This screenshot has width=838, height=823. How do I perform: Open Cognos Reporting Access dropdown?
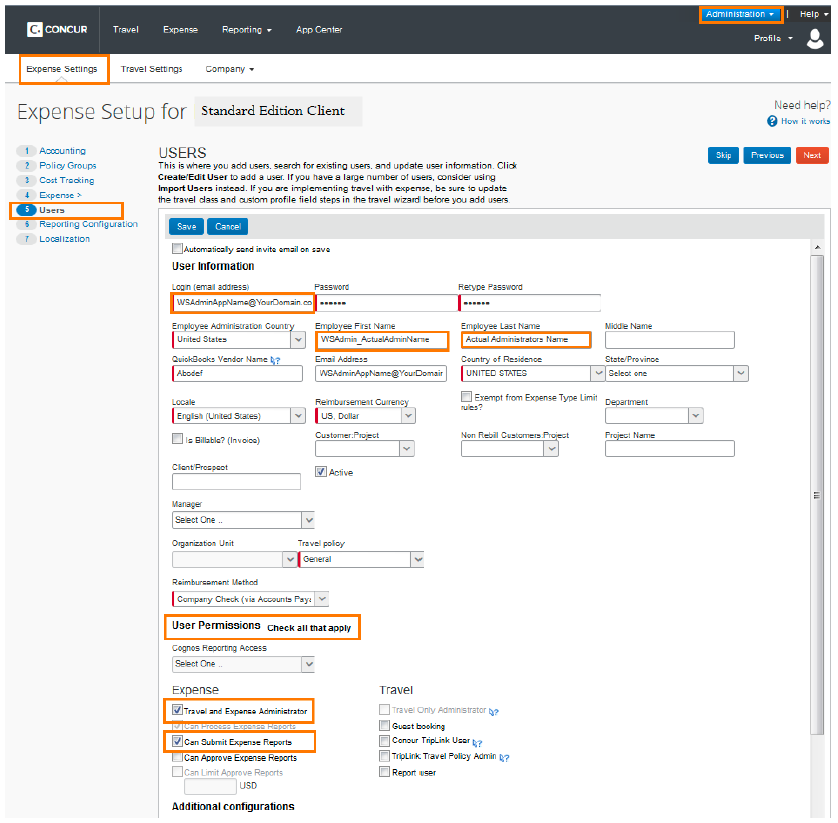pyautogui.click(x=308, y=664)
